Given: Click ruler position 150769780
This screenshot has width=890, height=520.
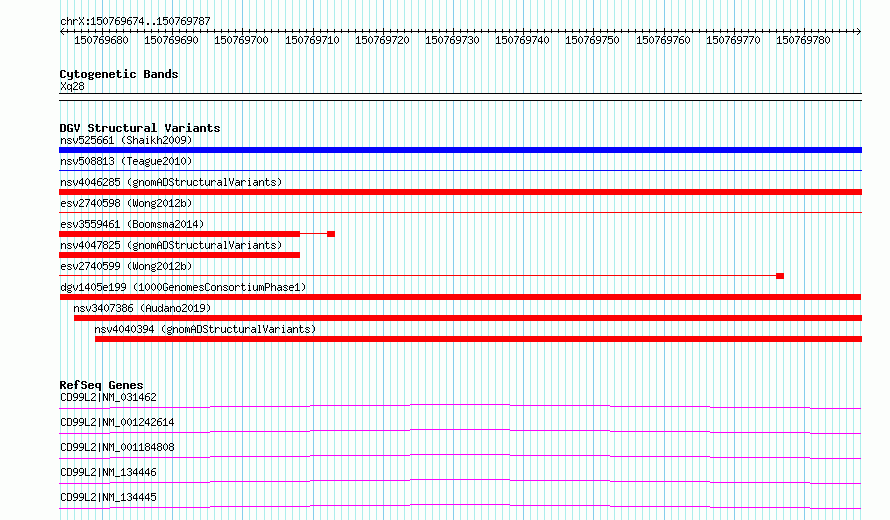Looking at the screenshot, I should pyautogui.click(x=803, y=40).
